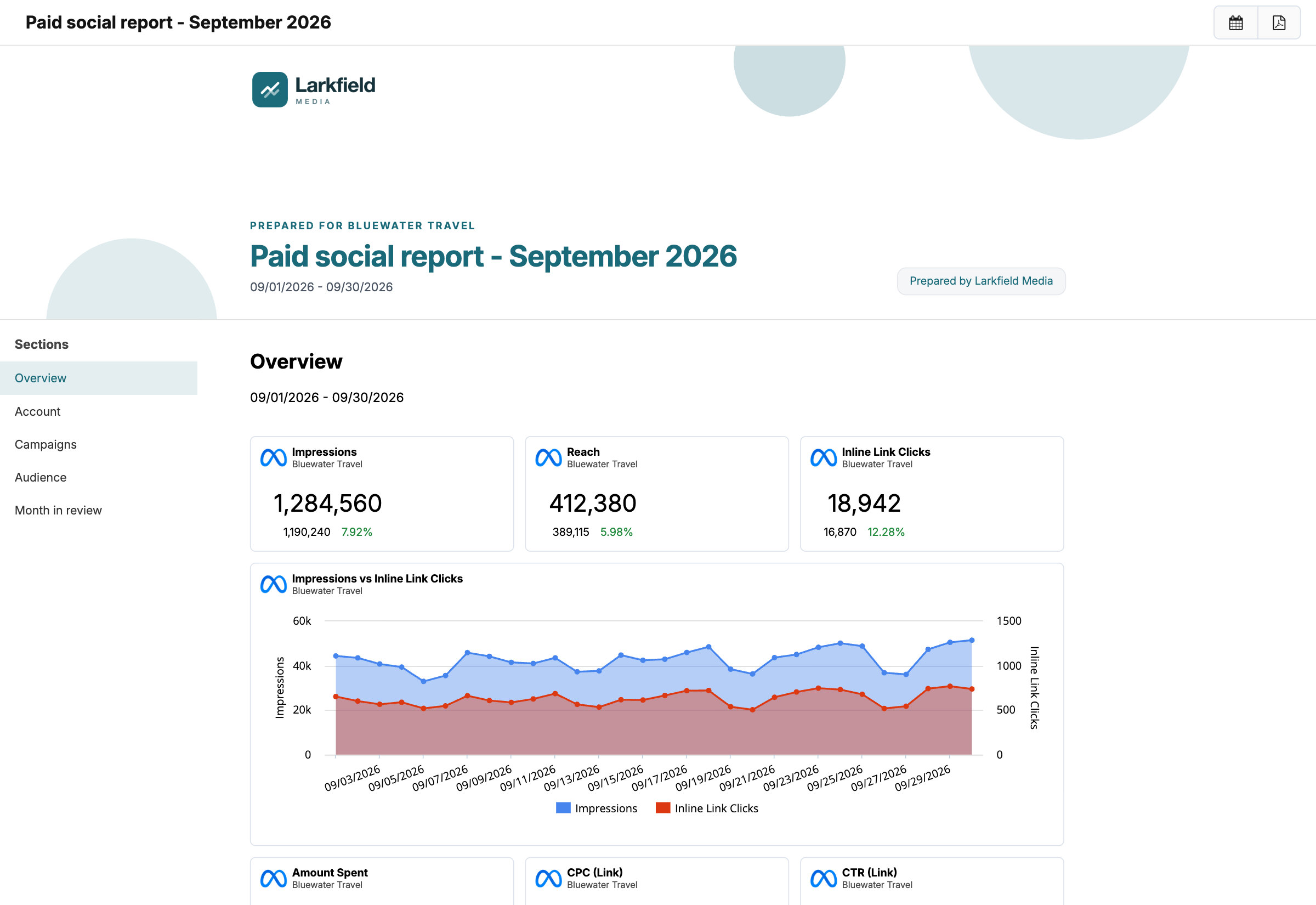The width and height of the screenshot is (1316, 905).
Task: Click the Impressions value 1,284,560
Action: [x=327, y=504]
